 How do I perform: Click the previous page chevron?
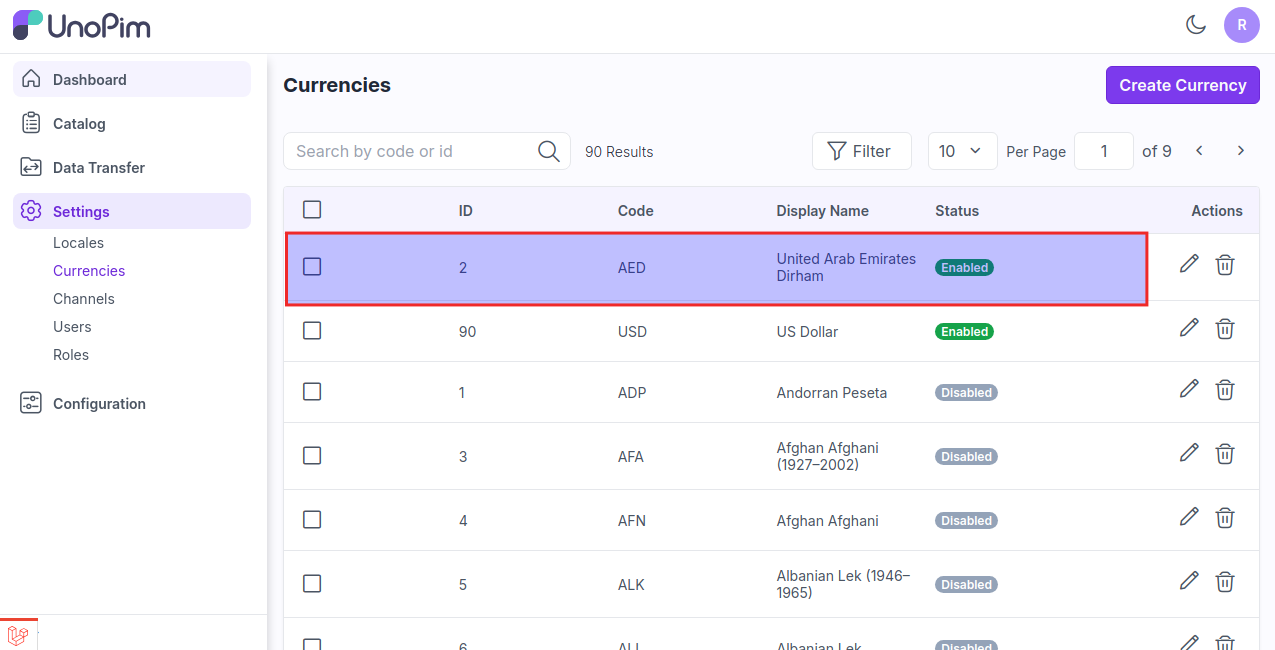pos(1199,150)
